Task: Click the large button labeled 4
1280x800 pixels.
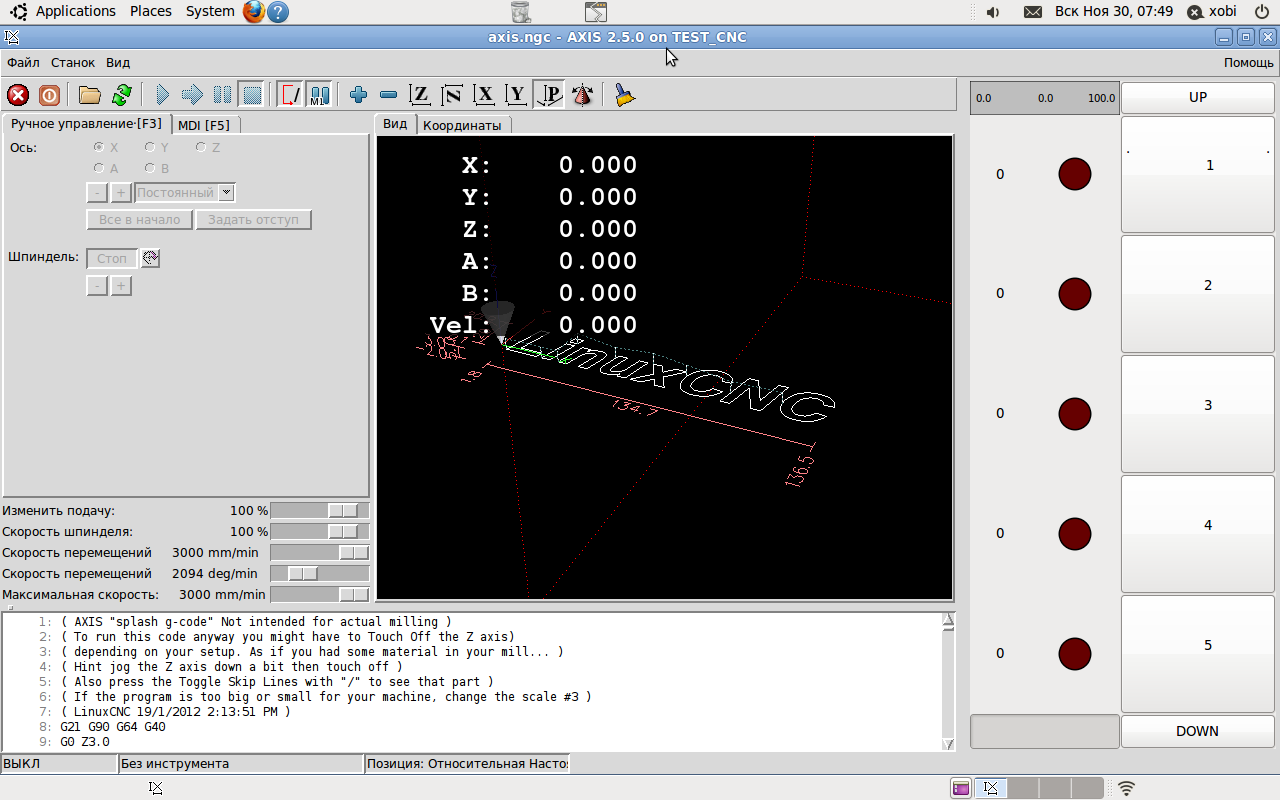Action: coord(1198,534)
